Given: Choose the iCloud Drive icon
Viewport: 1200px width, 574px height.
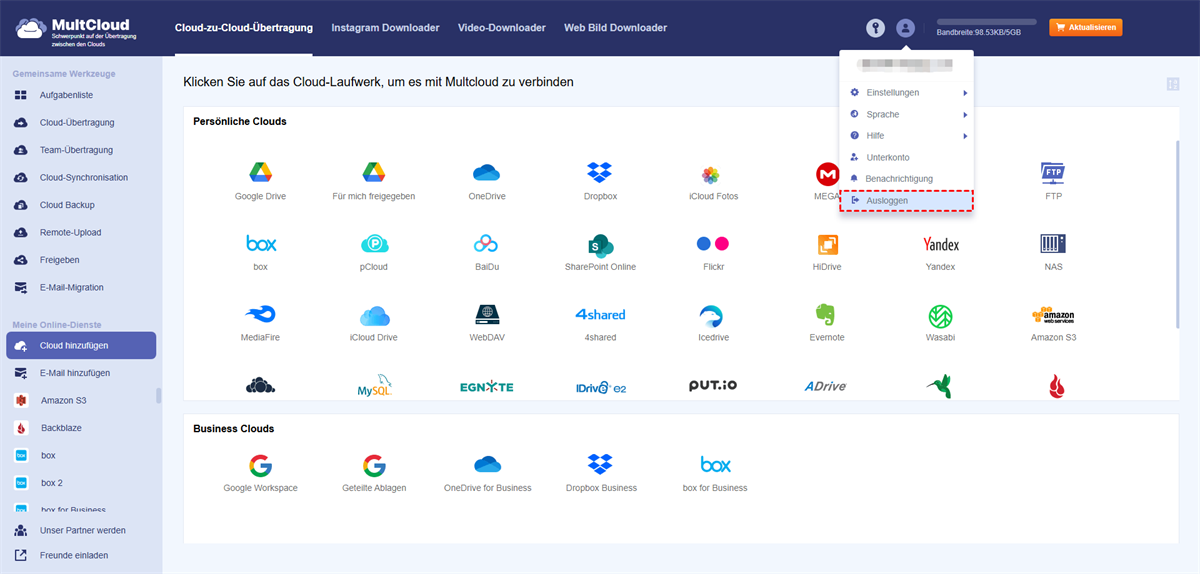Looking at the screenshot, I should pyautogui.click(x=374, y=316).
